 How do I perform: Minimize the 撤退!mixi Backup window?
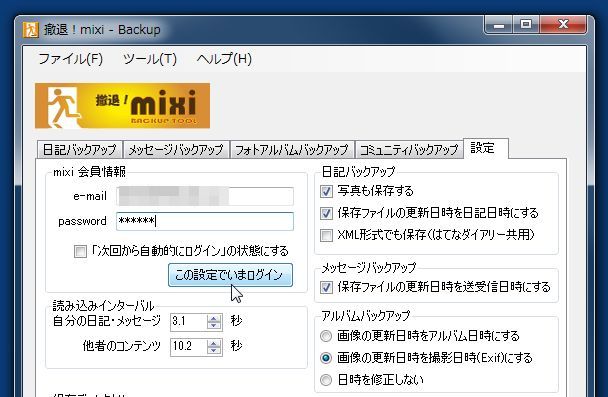pos(499,25)
